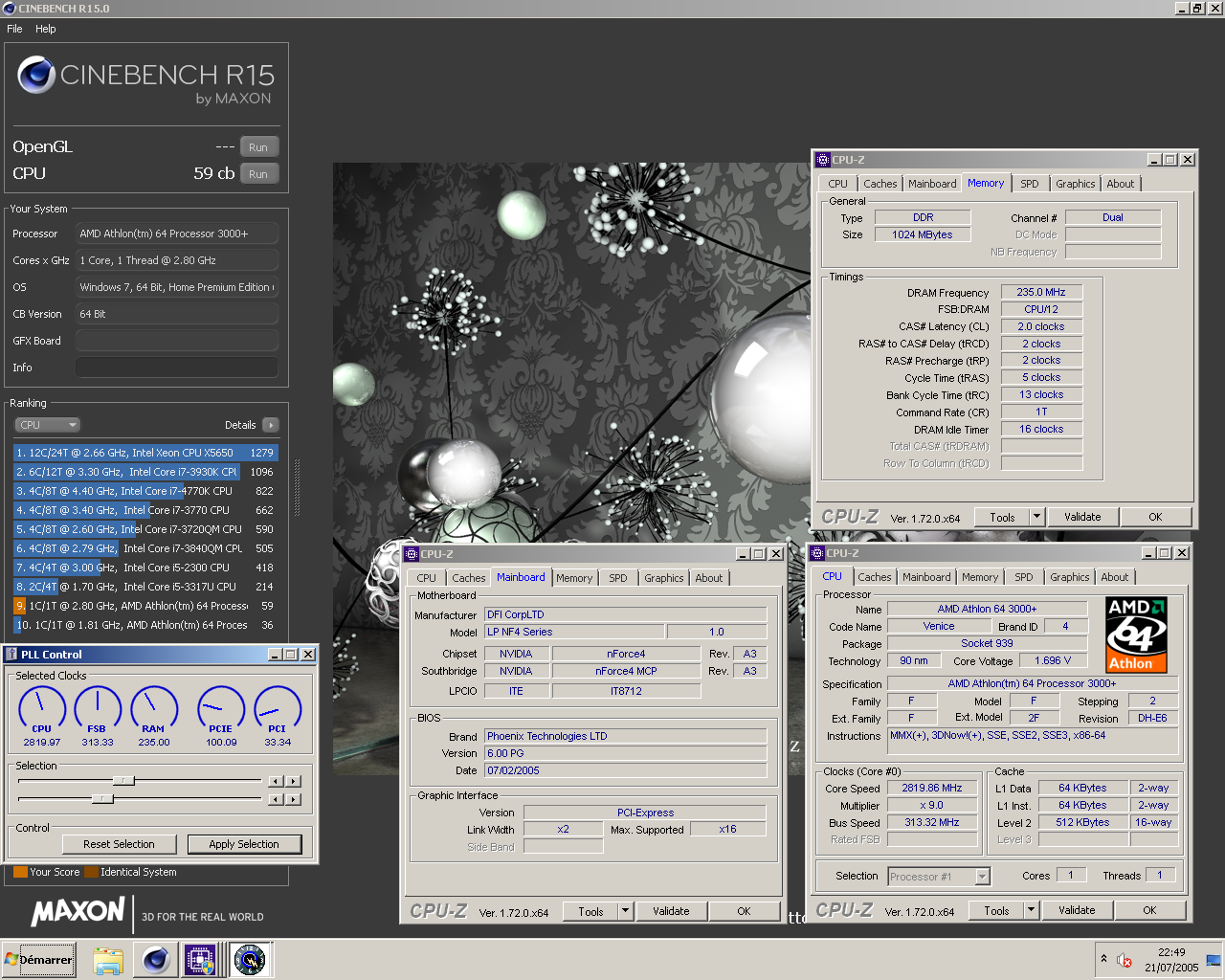Select the PCI clock gauge in PLL Control
This screenshot has width=1225, height=980.
[x=278, y=709]
